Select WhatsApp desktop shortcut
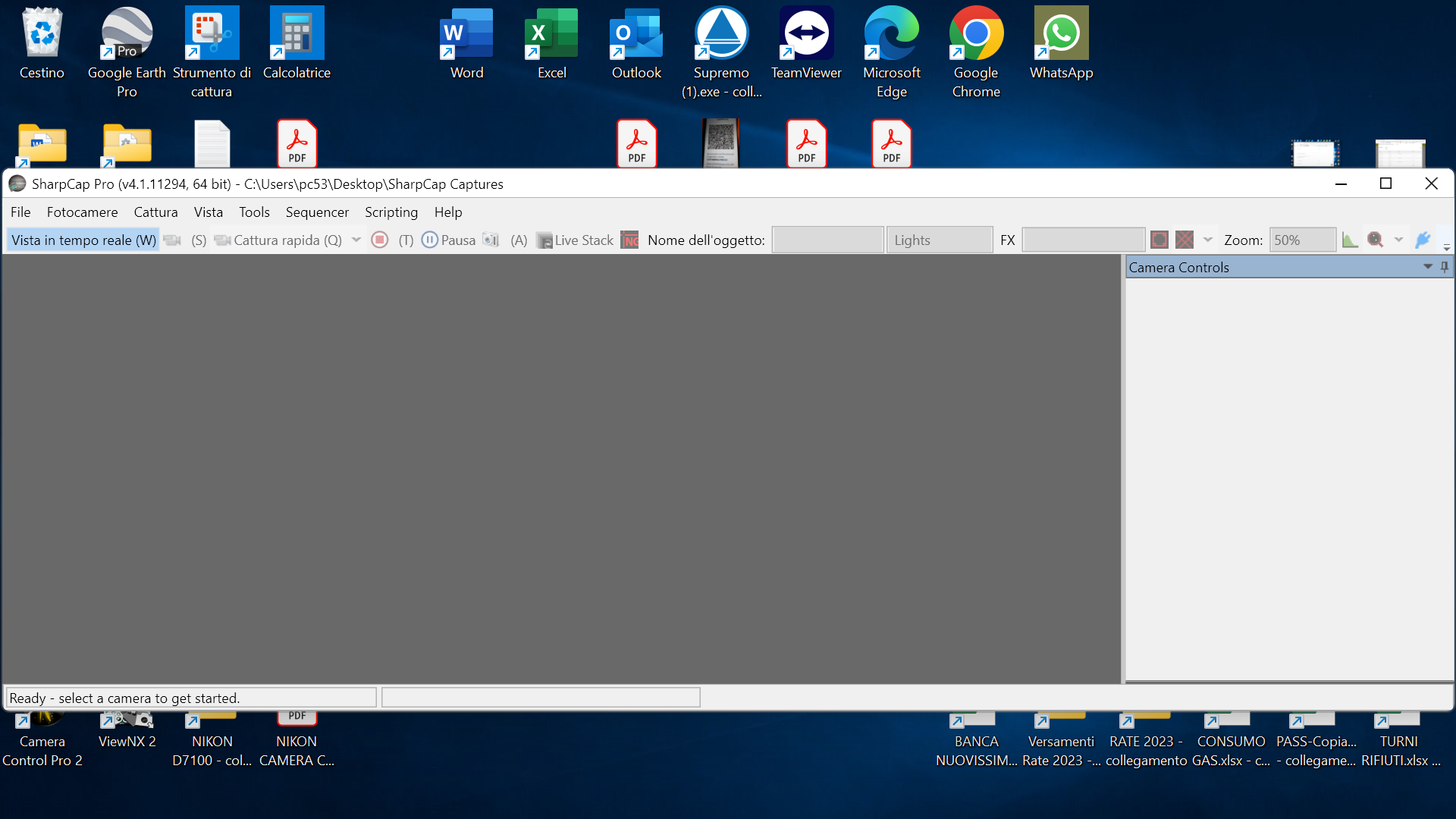1456x819 pixels. [x=1061, y=43]
